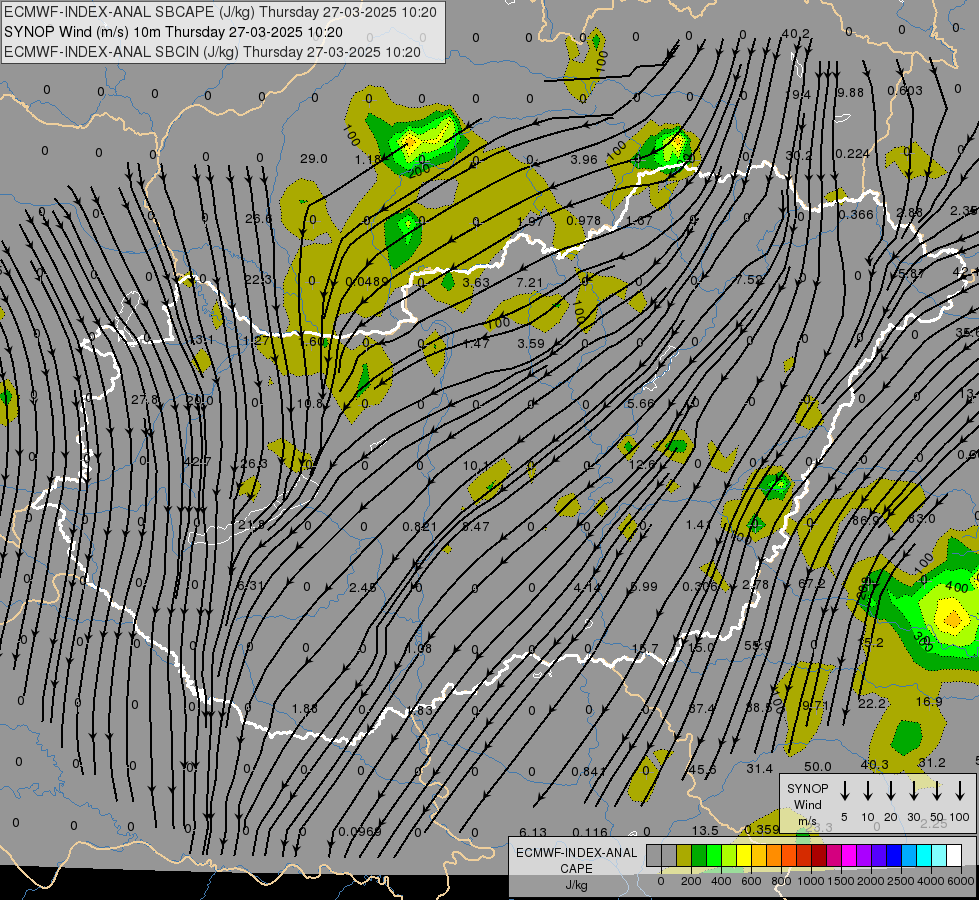This screenshot has width=979, height=900.
Task: Click the 50 m/s wind arrow in legend
Action: [x=937, y=791]
